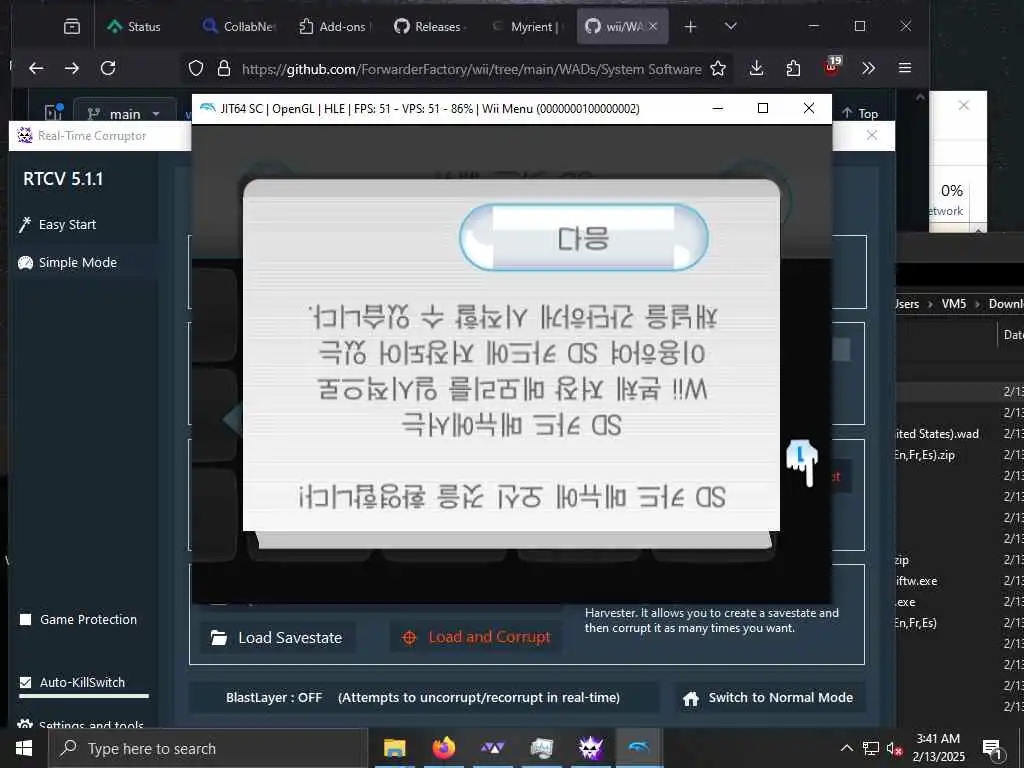1024x768 pixels.
Task: Switch to the Releases tab
Action: tap(430, 26)
